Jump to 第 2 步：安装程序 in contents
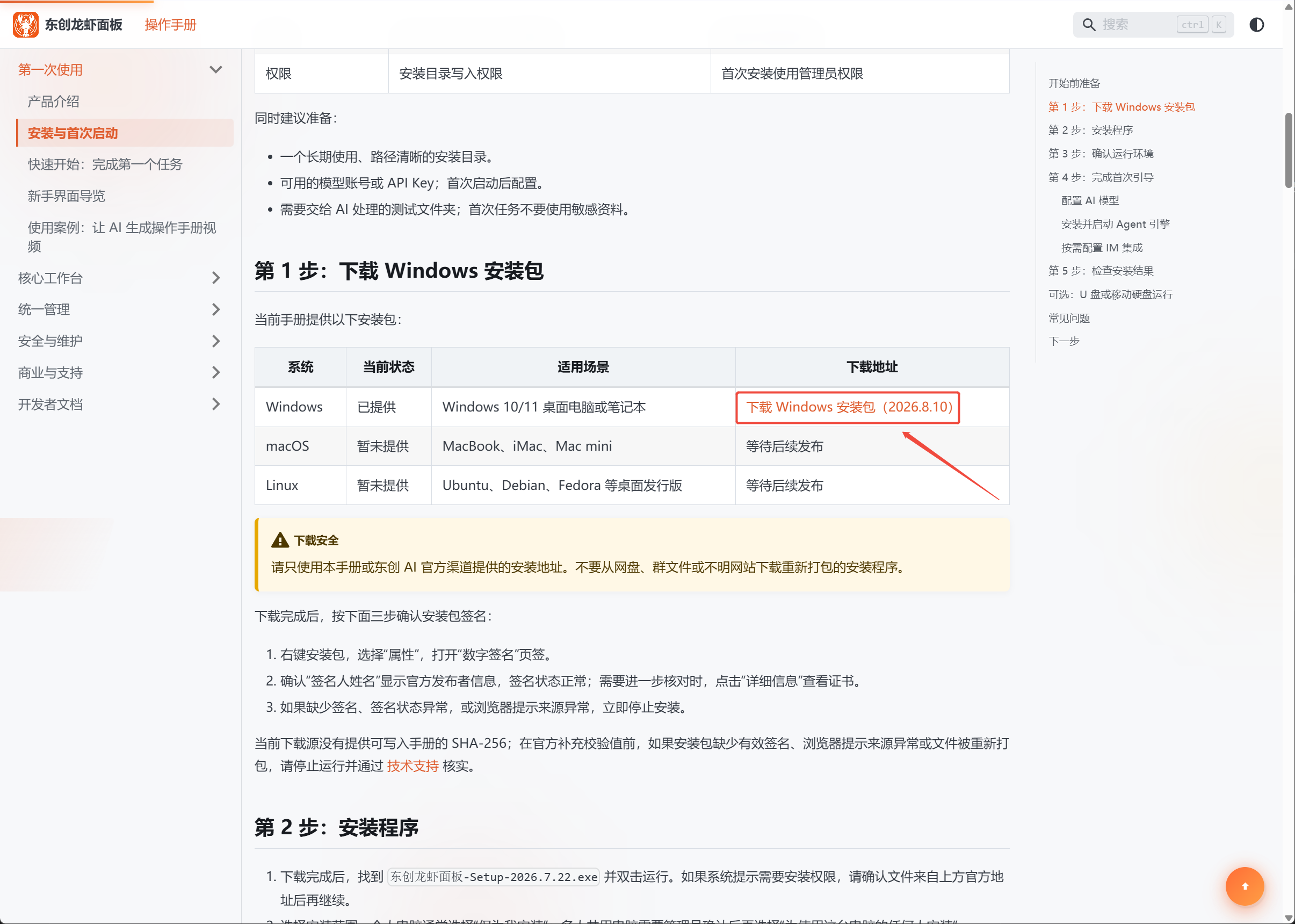Image resolution: width=1295 pixels, height=924 pixels. 1090,131
